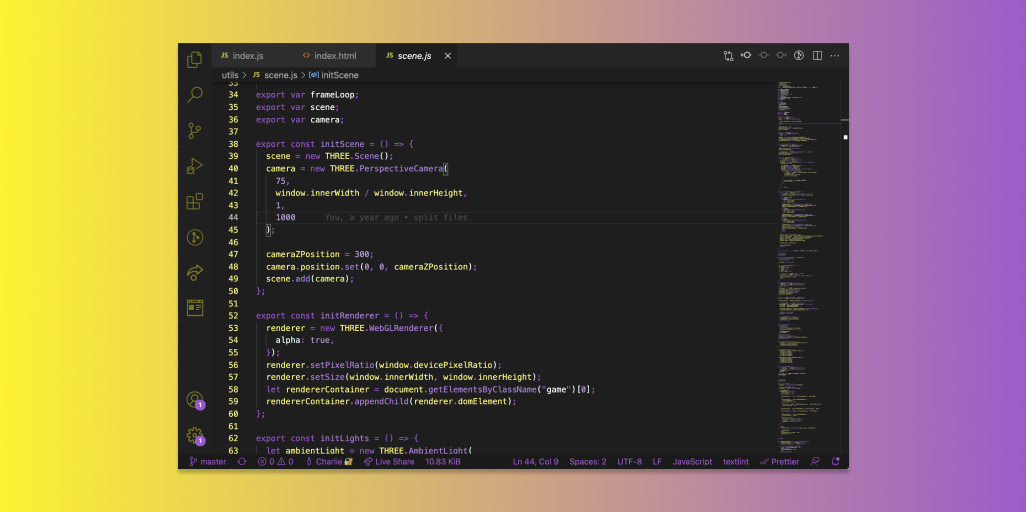Change the LF end of line sequence
1026x512 pixels.
tap(657, 462)
